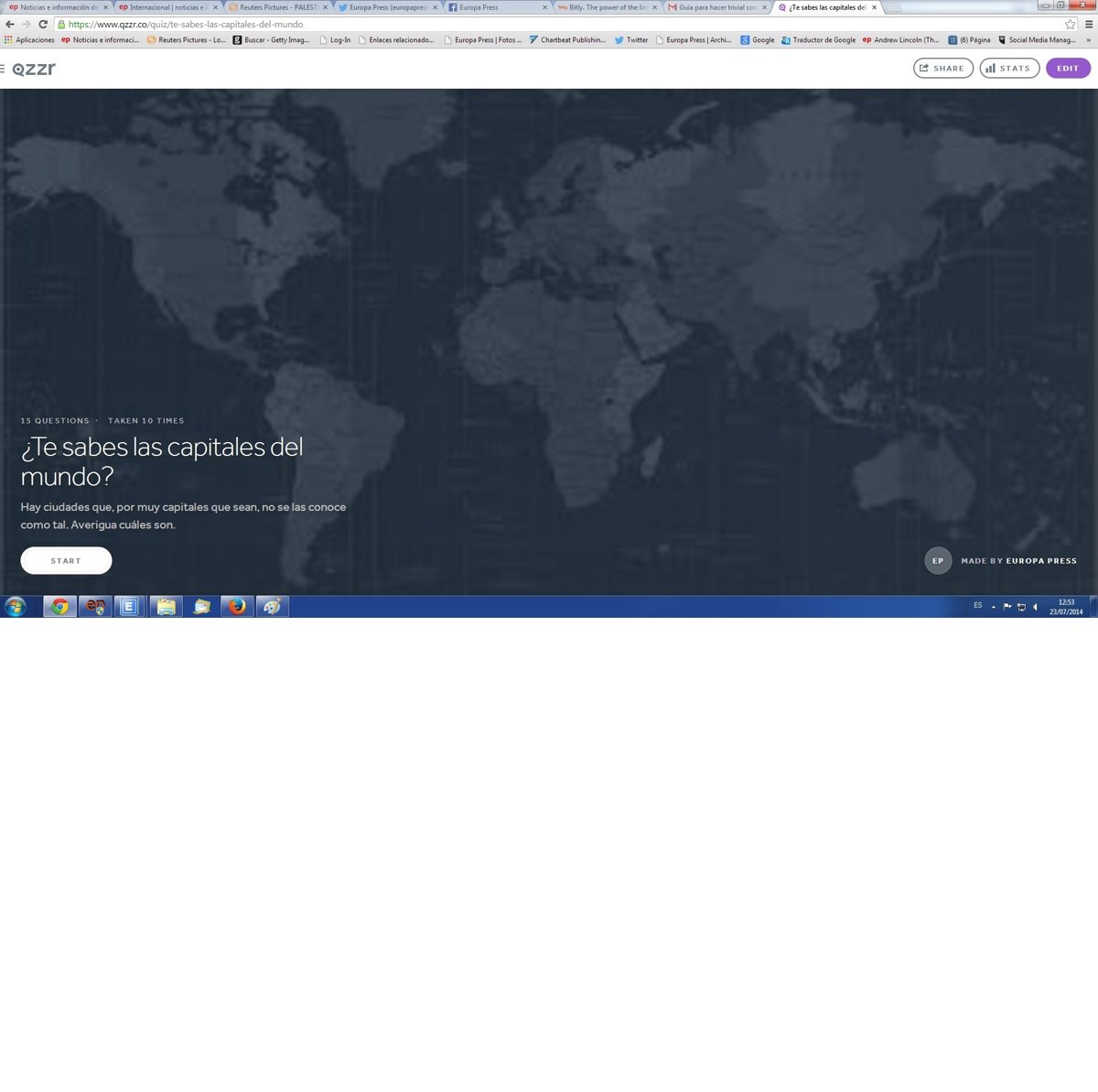This screenshot has width=1098, height=1092.
Task: Open Firefox from the Windows taskbar
Action: point(237,606)
